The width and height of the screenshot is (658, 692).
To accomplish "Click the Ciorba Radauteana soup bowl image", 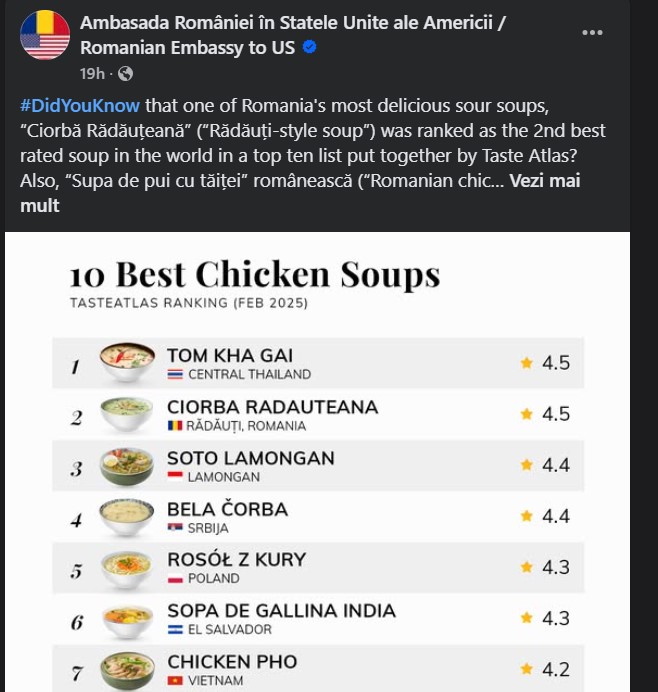I will (x=127, y=413).
